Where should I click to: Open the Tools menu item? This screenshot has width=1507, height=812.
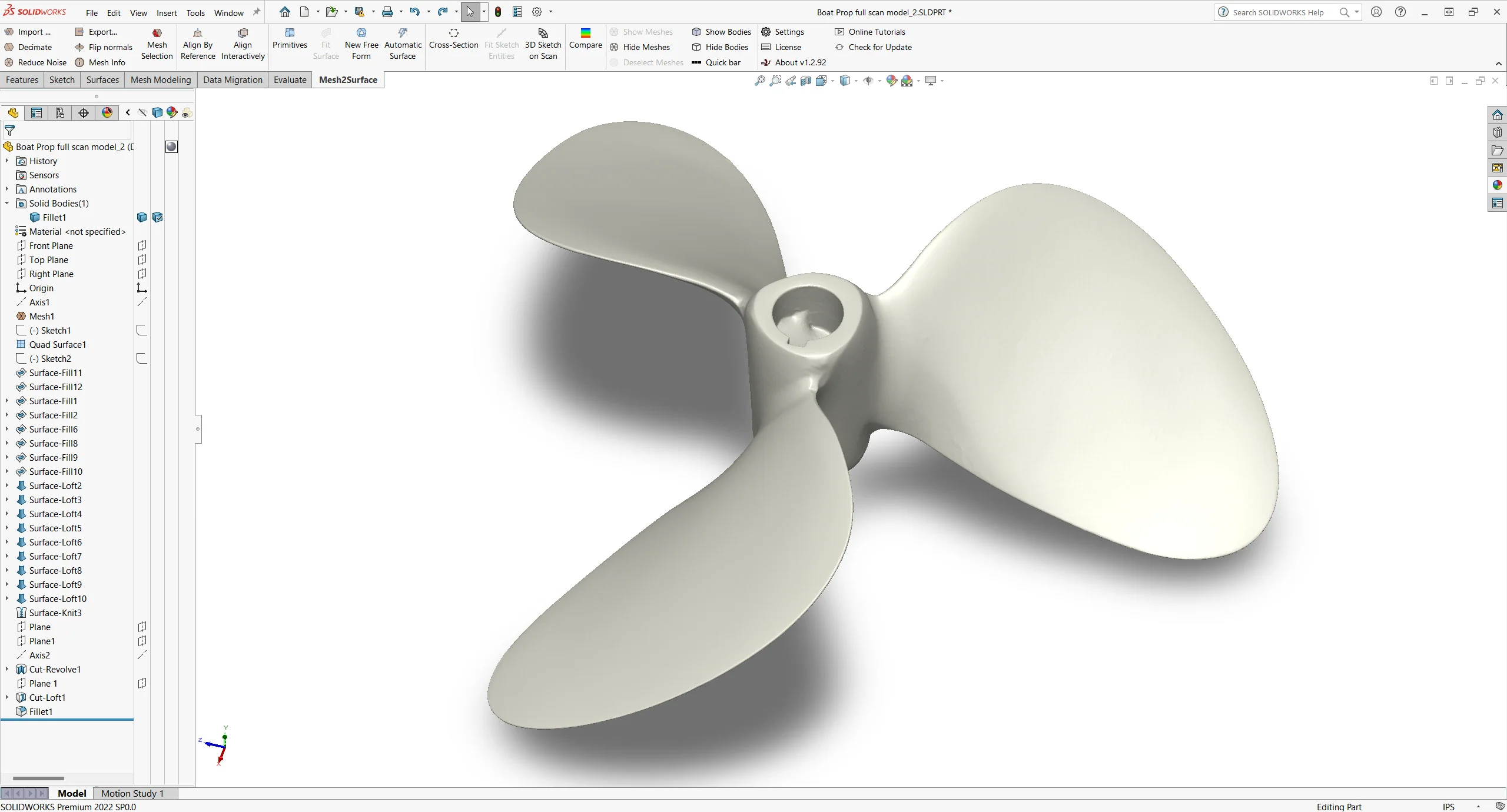click(x=195, y=11)
